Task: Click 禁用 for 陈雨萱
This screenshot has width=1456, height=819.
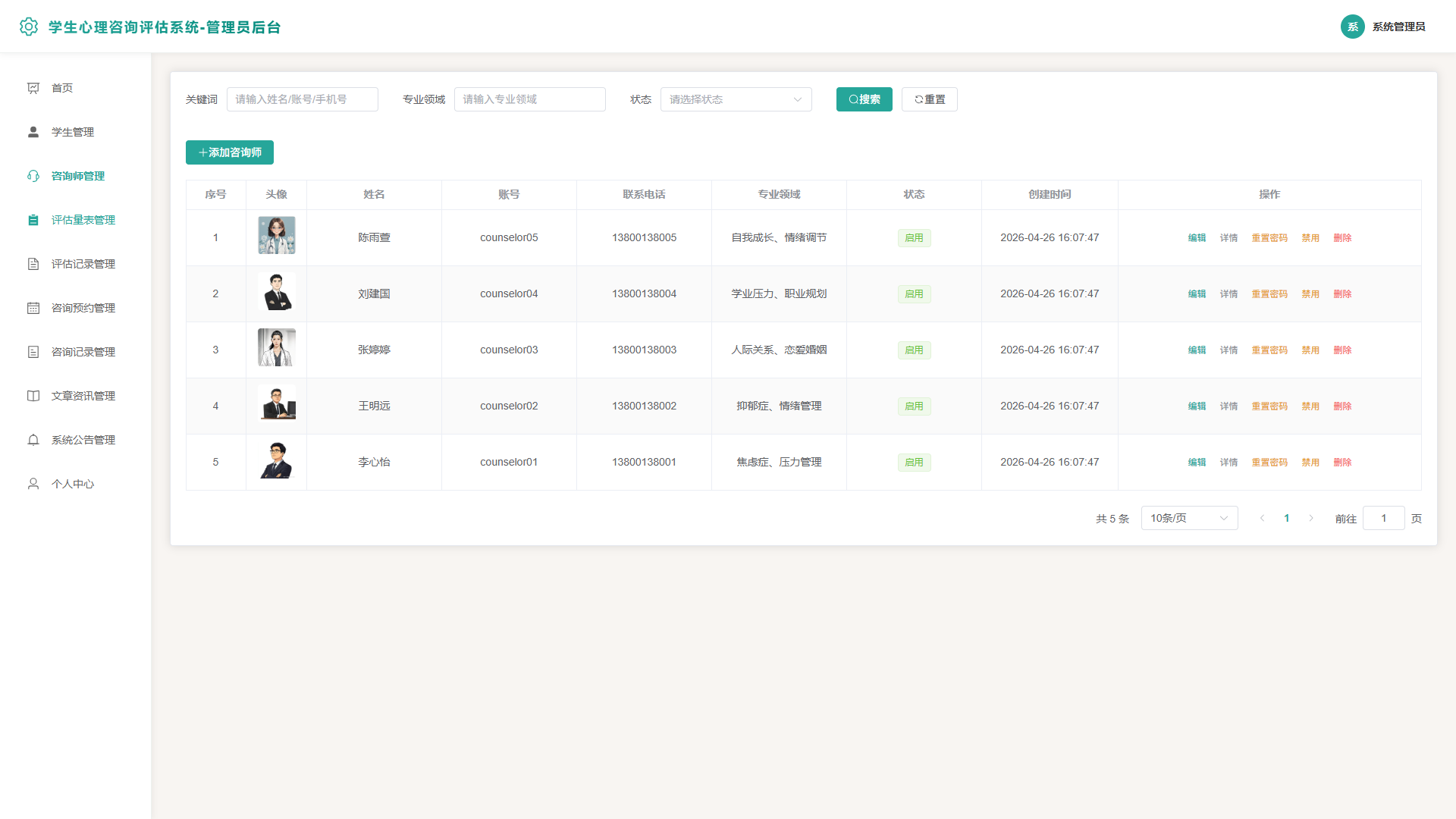Action: tap(1310, 238)
